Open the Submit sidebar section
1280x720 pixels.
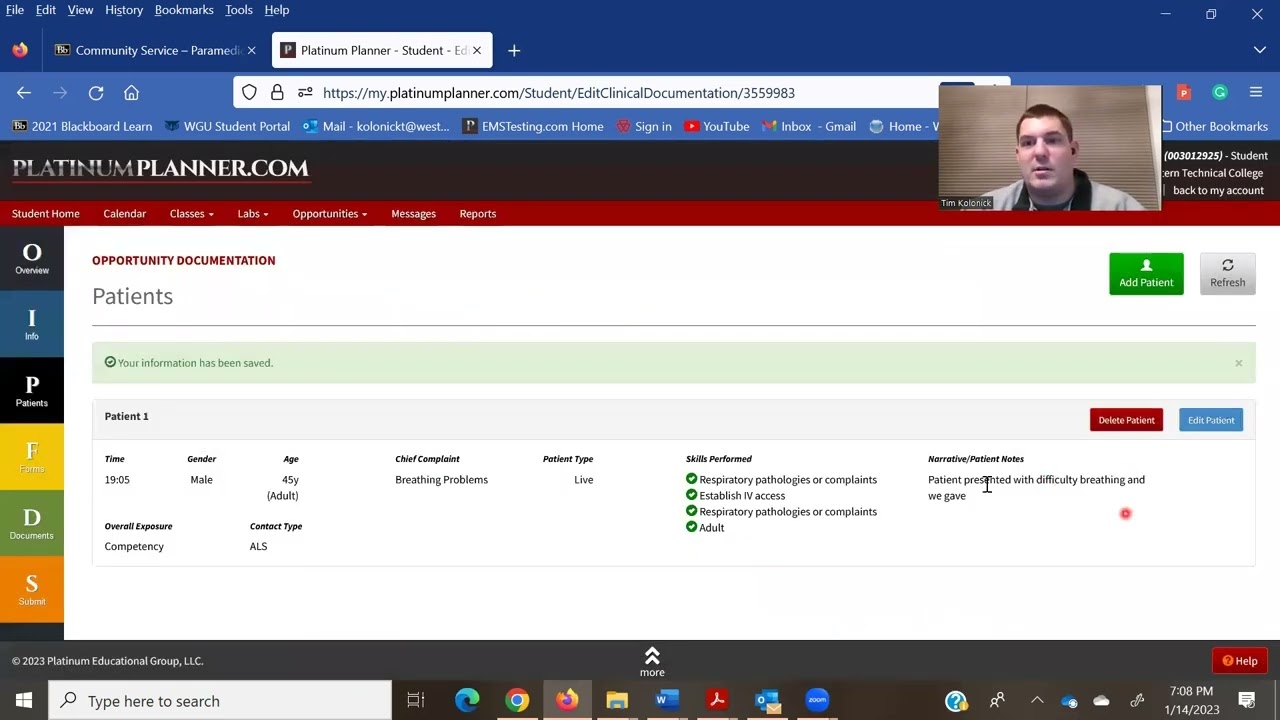pyautogui.click(x=31, y=589)
